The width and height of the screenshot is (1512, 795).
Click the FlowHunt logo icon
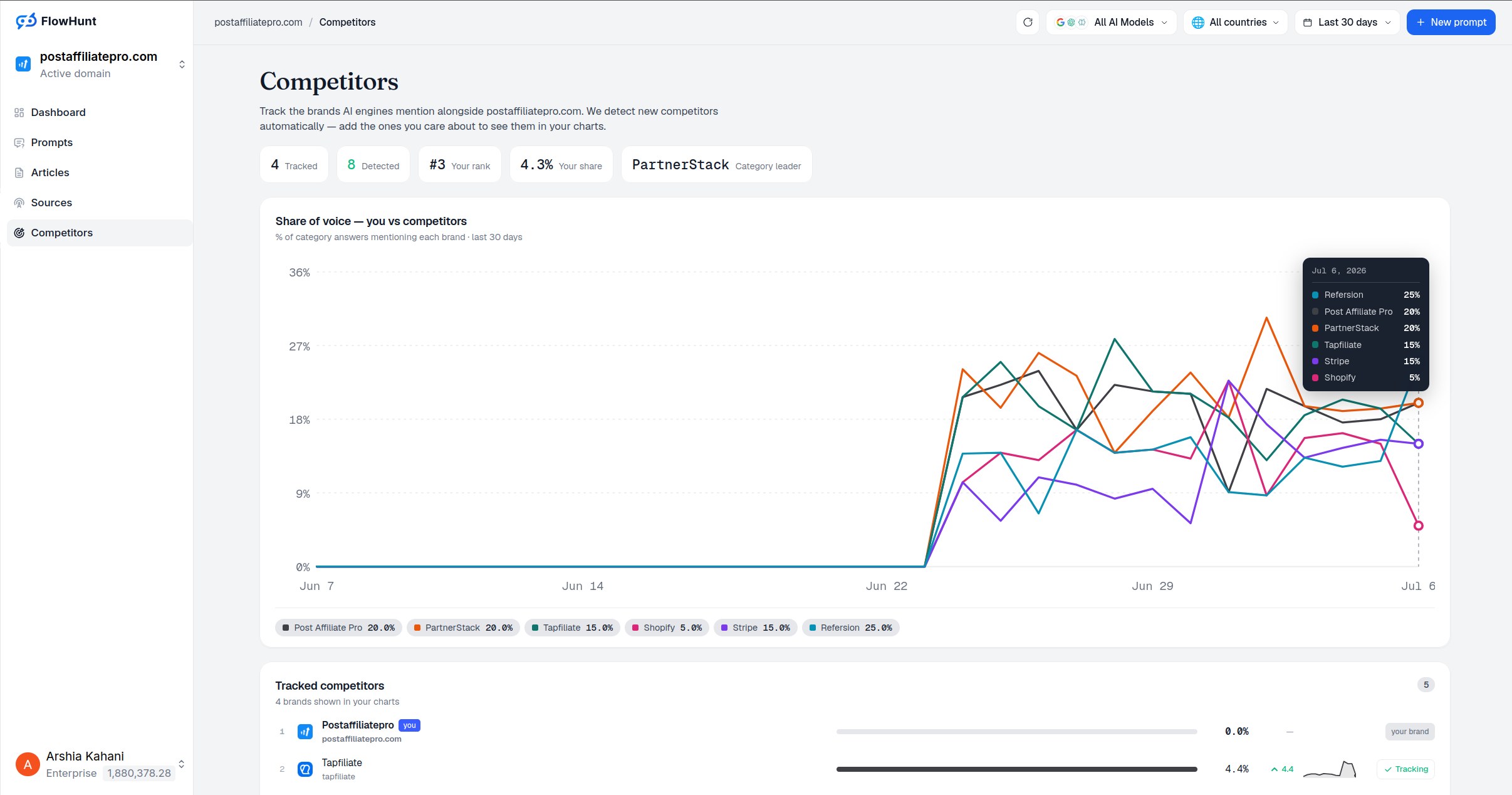[x=26, y=21]
